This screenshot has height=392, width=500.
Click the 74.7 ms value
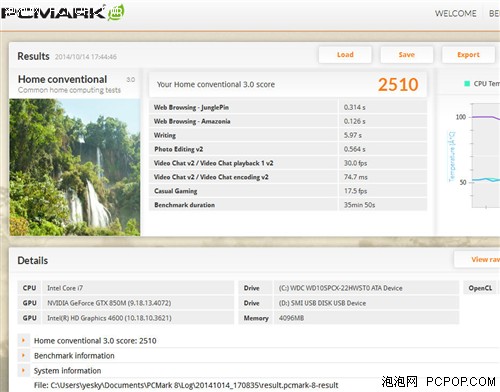click(x=356, y=177)
